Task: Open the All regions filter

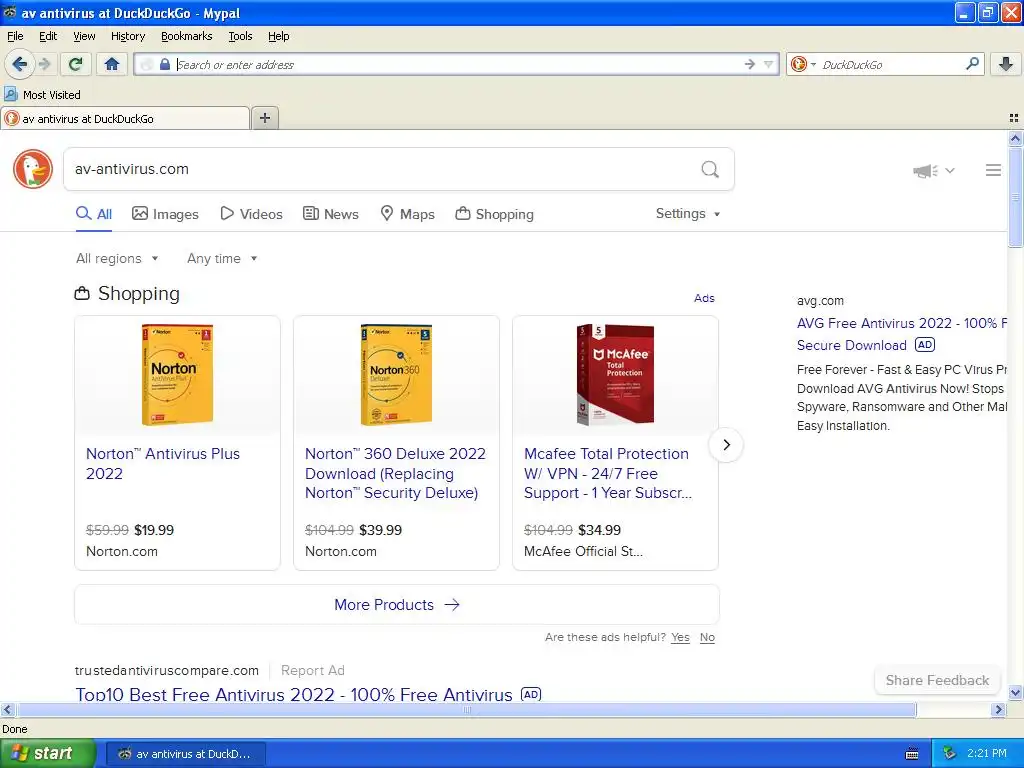Action: click(117, 259)
